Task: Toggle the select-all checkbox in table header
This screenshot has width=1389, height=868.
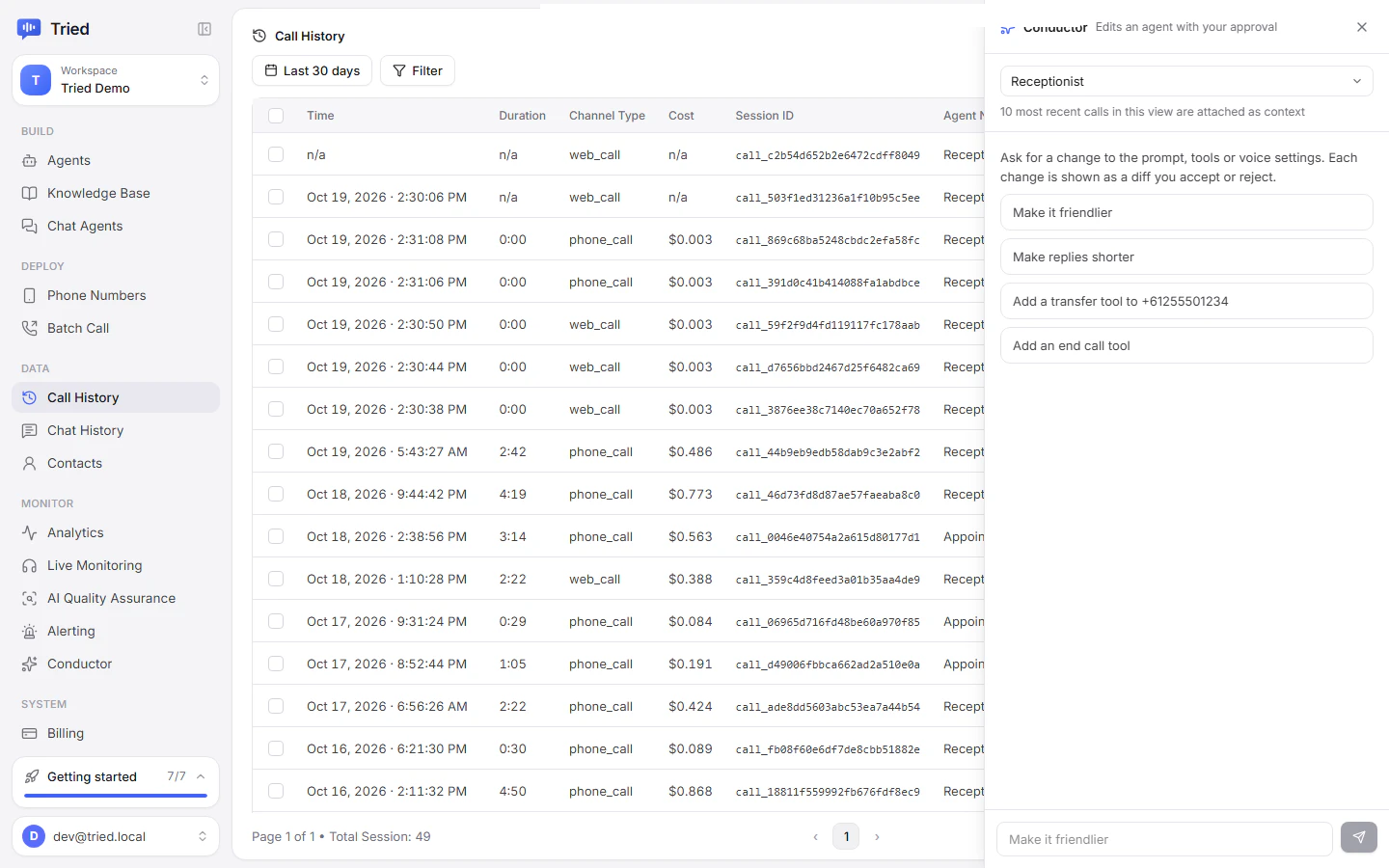Action: (276, 116)
